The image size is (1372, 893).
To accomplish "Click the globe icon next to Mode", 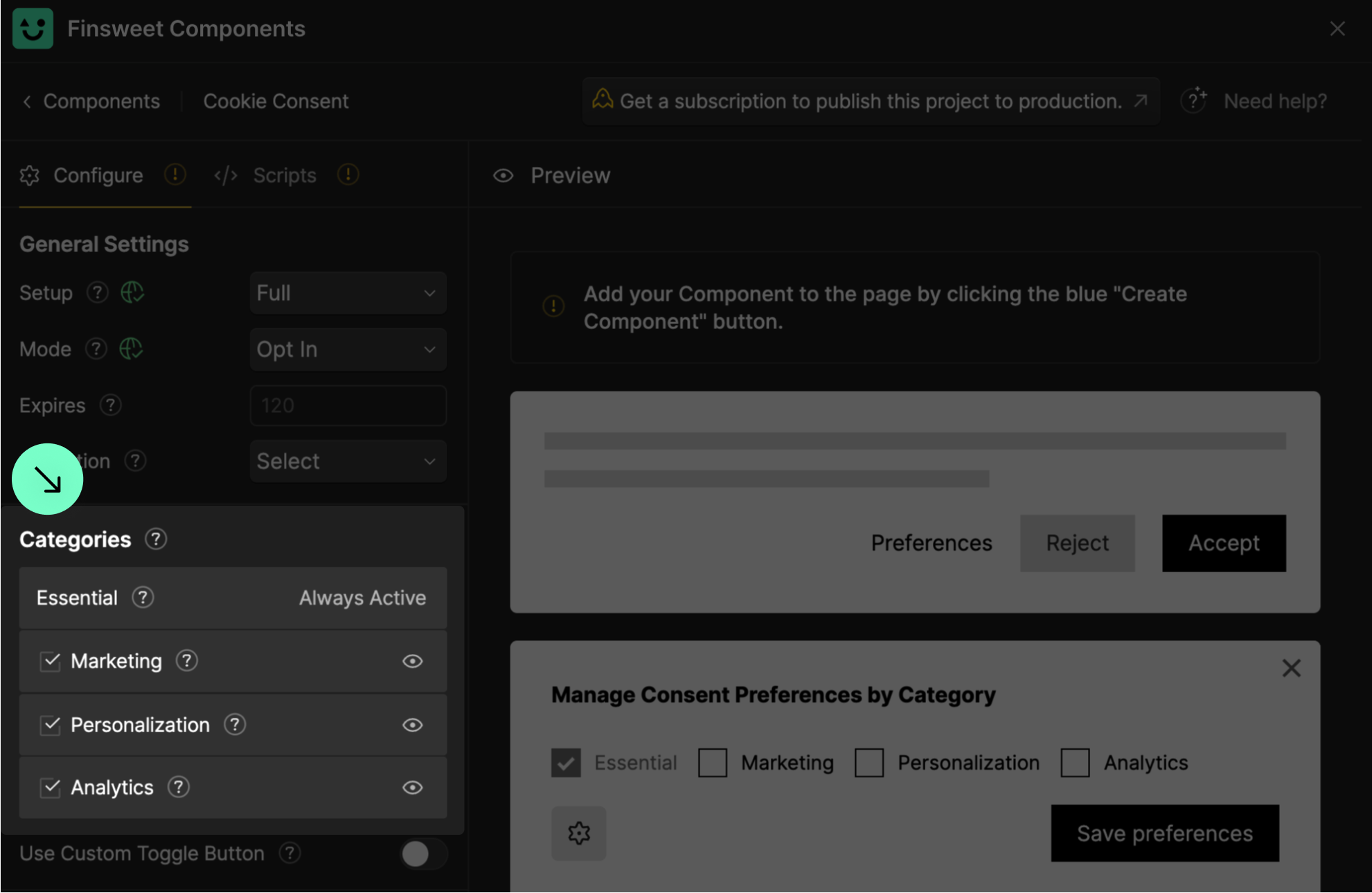I will 131,348.
